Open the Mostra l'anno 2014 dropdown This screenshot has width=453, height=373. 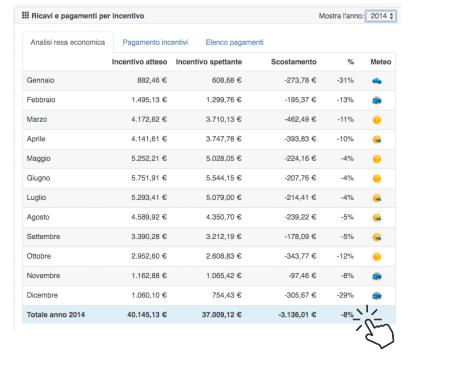381,16
